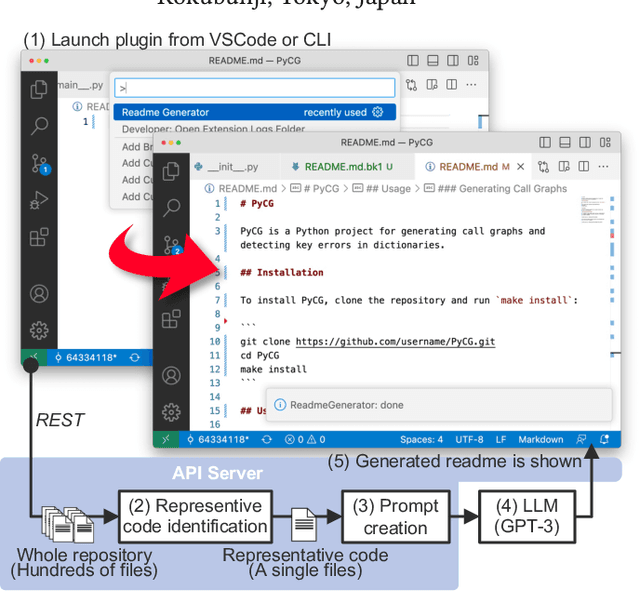Open Run and Debug in the back window
Viewport: 640px width, 592px height.
pyautogui.click(x=39, y=200)
